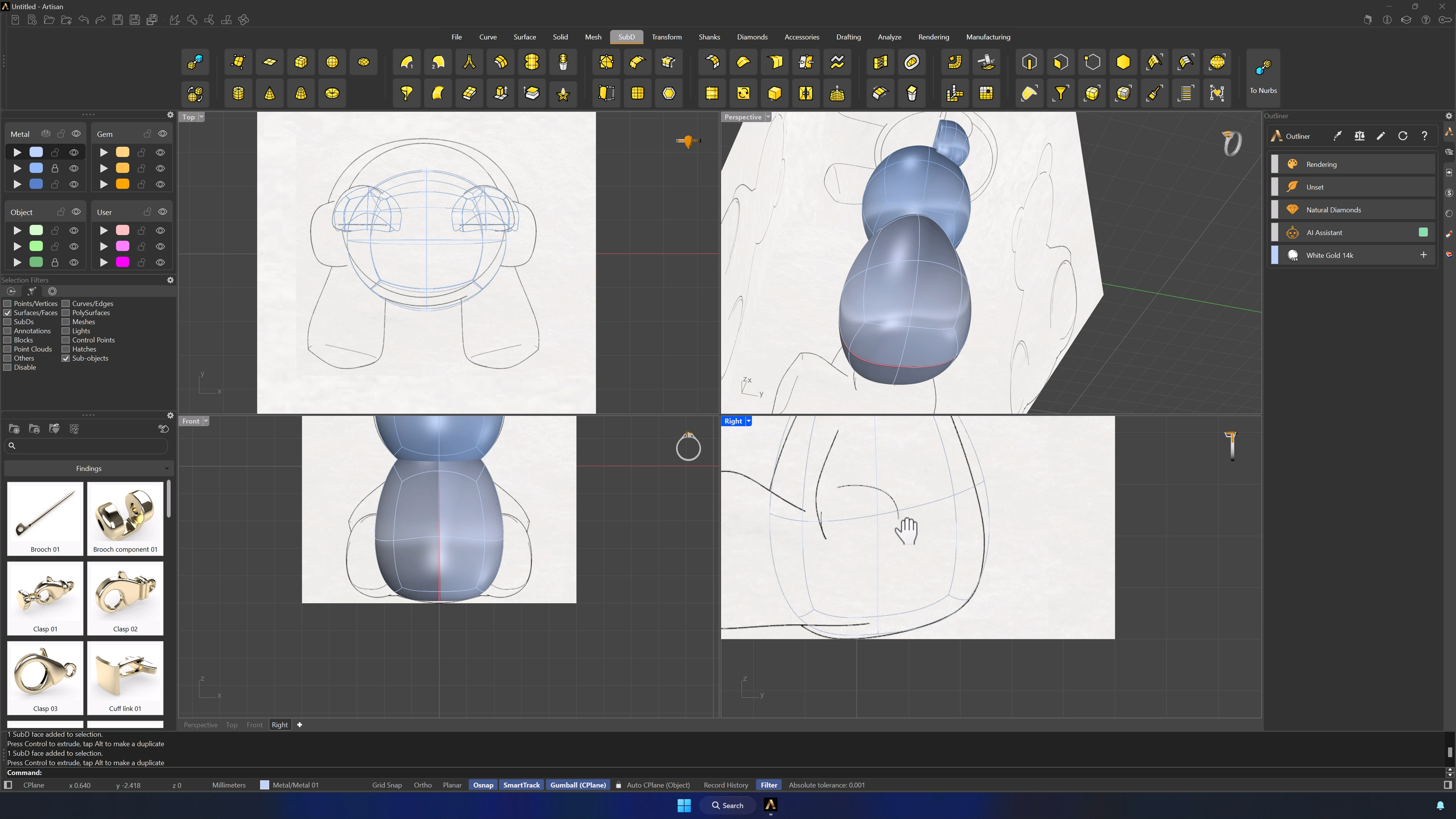The width and height of the screenshot is (1456, 819).
Task: Toggle visibility eye of Metal layer group
Action: pos(76,134)
